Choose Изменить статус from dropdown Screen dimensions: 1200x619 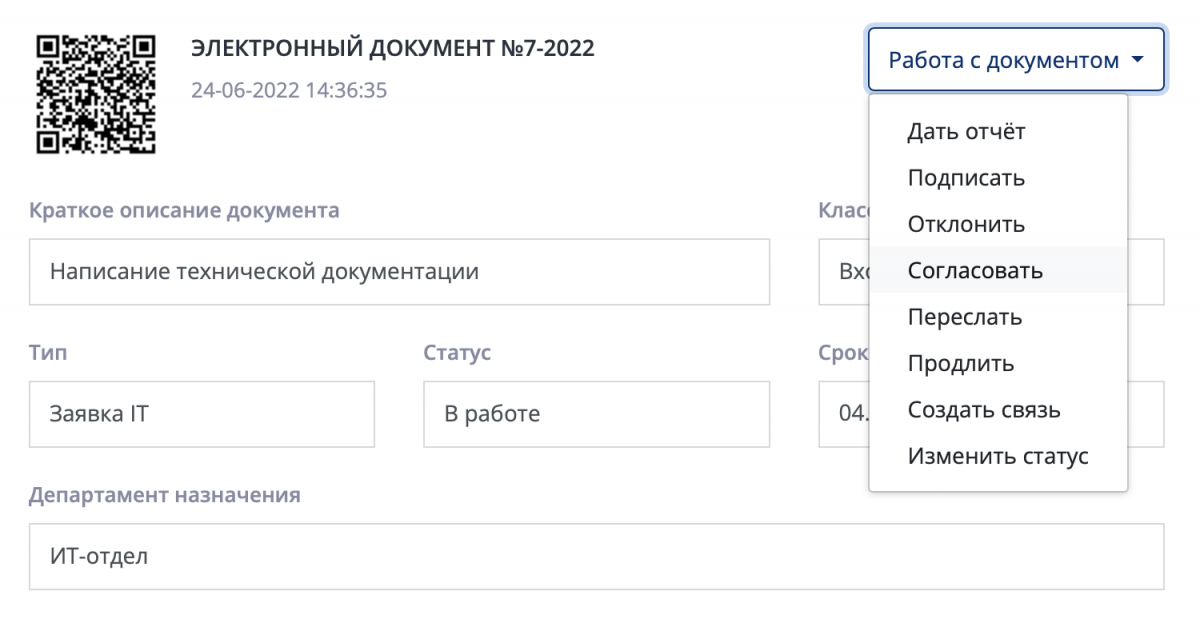(x=998, y=457)
